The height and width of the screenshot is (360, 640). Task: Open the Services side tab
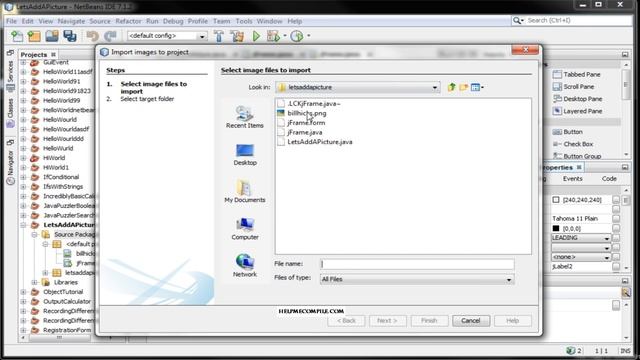10,76
